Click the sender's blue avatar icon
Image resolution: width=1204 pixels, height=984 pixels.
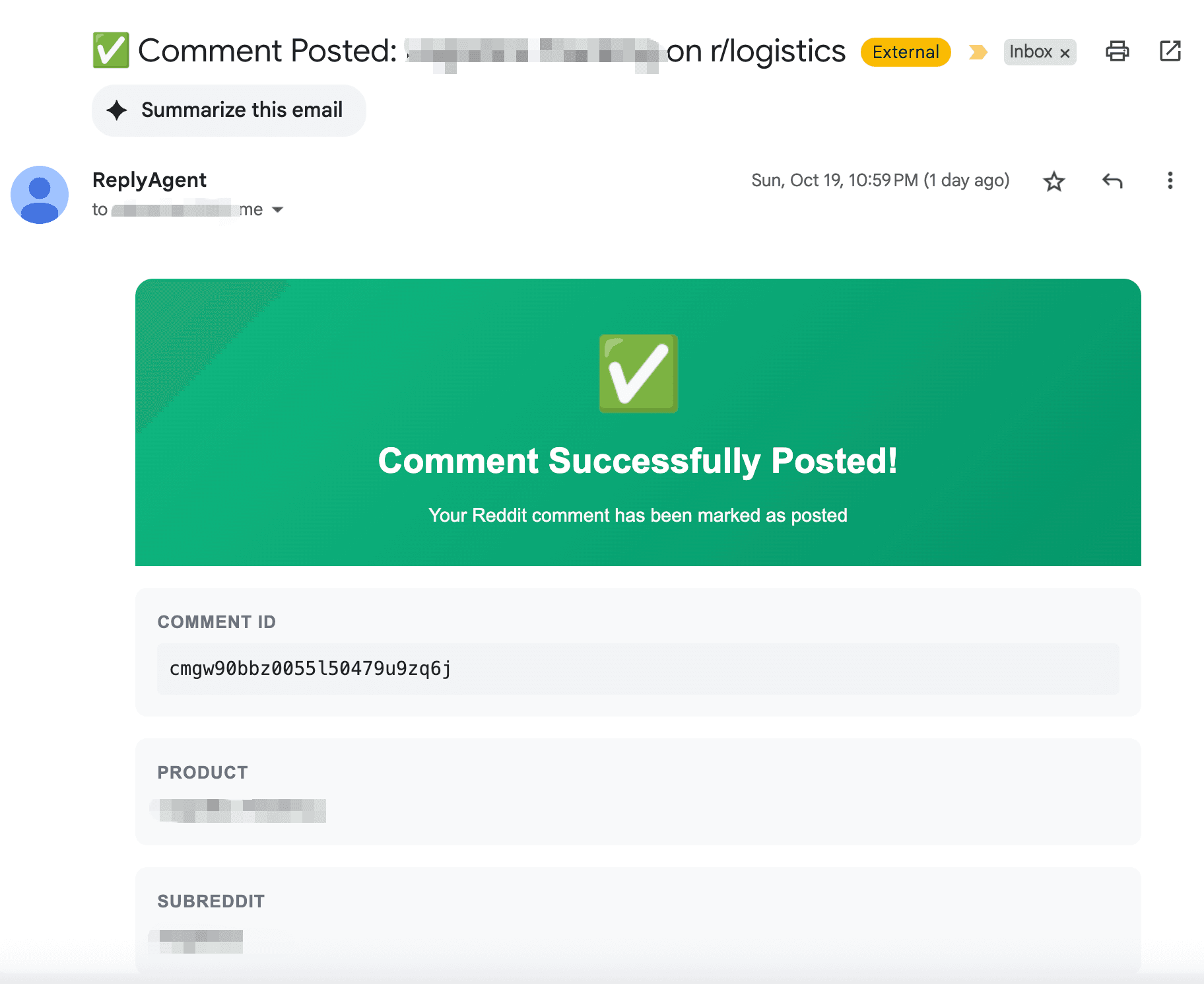pyautogui.click(x=40, y=195)
